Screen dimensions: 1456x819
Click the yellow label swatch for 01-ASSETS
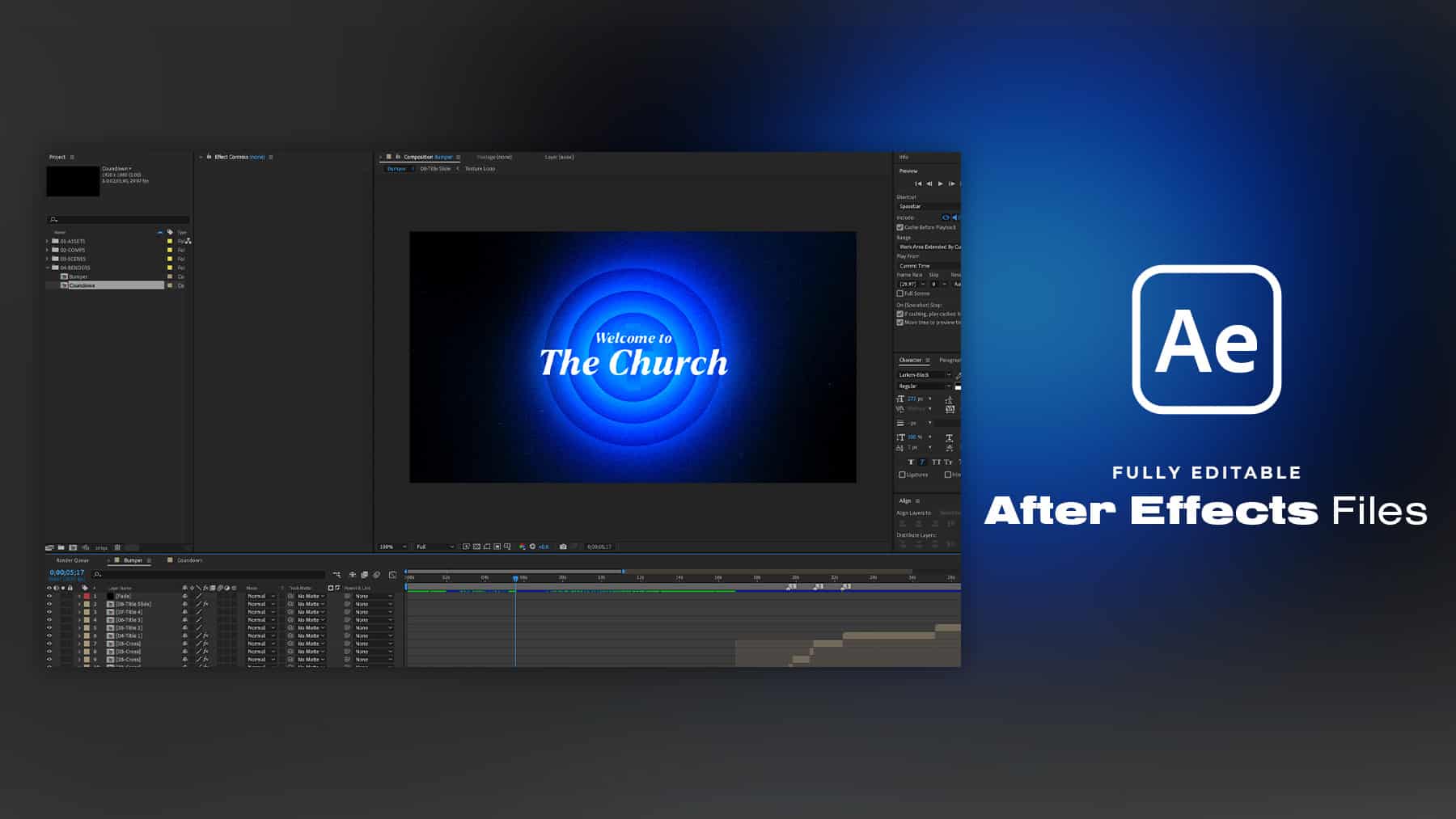(170, 241)
